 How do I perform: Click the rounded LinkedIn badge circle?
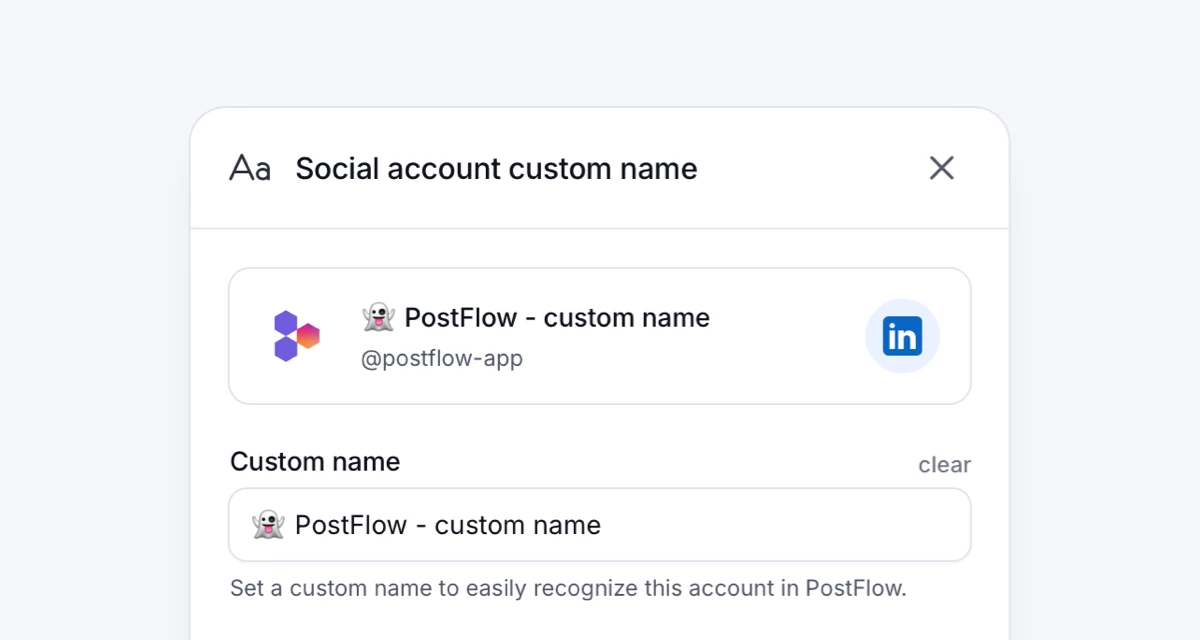pos(902,336)
